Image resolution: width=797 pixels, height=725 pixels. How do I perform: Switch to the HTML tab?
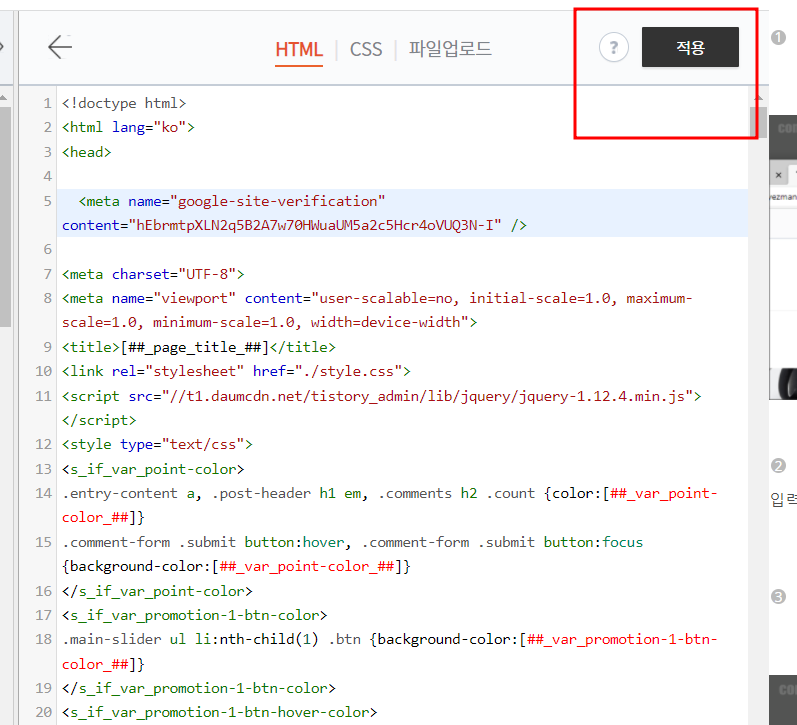[x=299, y=50]
